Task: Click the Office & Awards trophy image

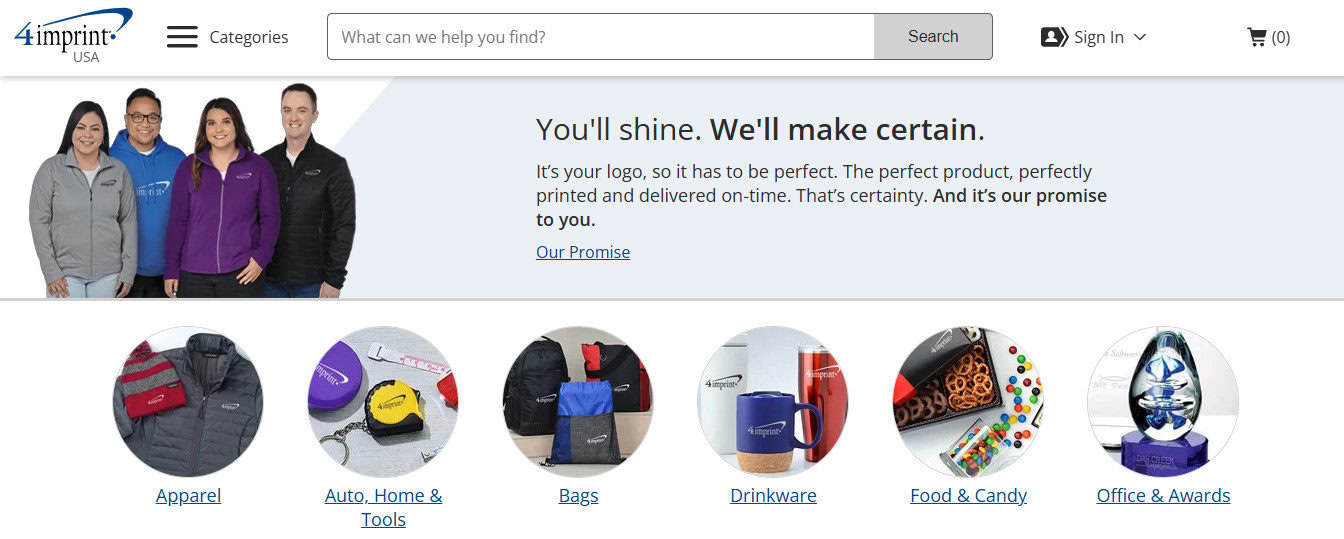Action: (1163, 401)
